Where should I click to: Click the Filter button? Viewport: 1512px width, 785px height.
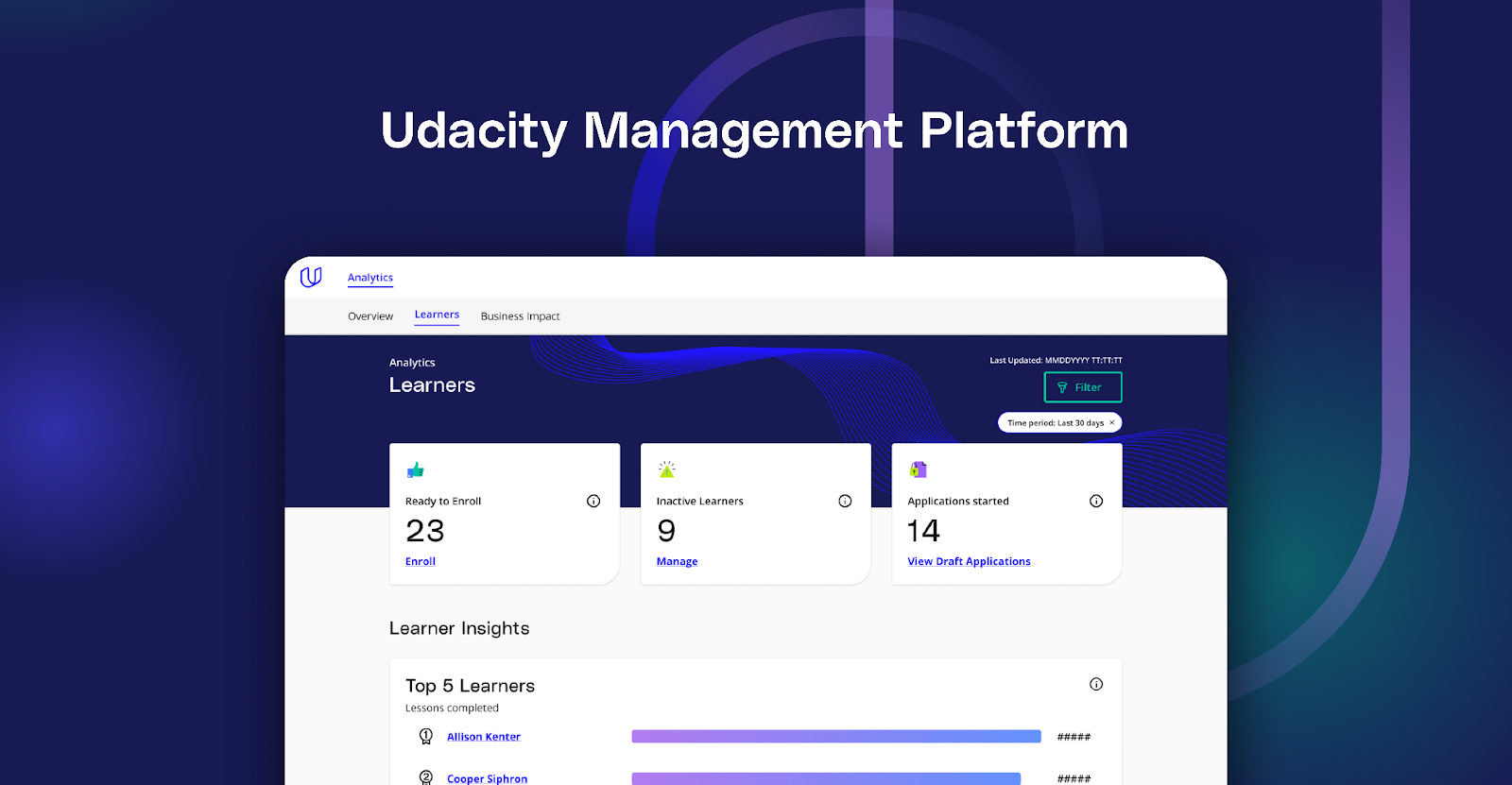point(1083,387)
